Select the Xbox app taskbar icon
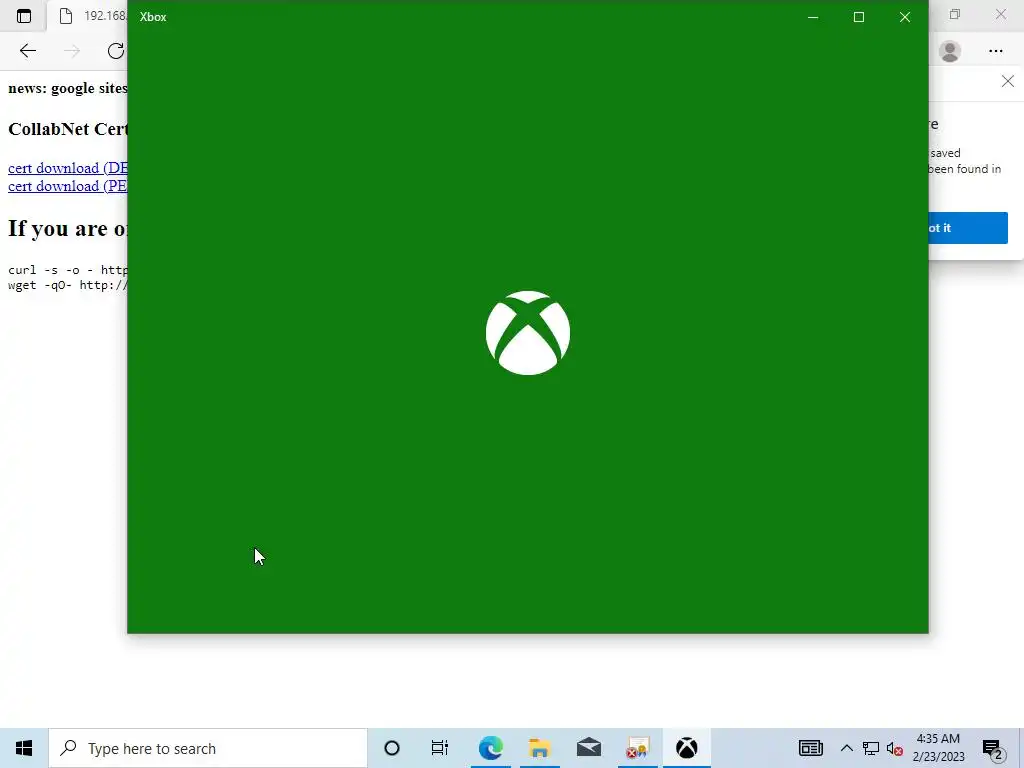 click(x=686, y=748)
